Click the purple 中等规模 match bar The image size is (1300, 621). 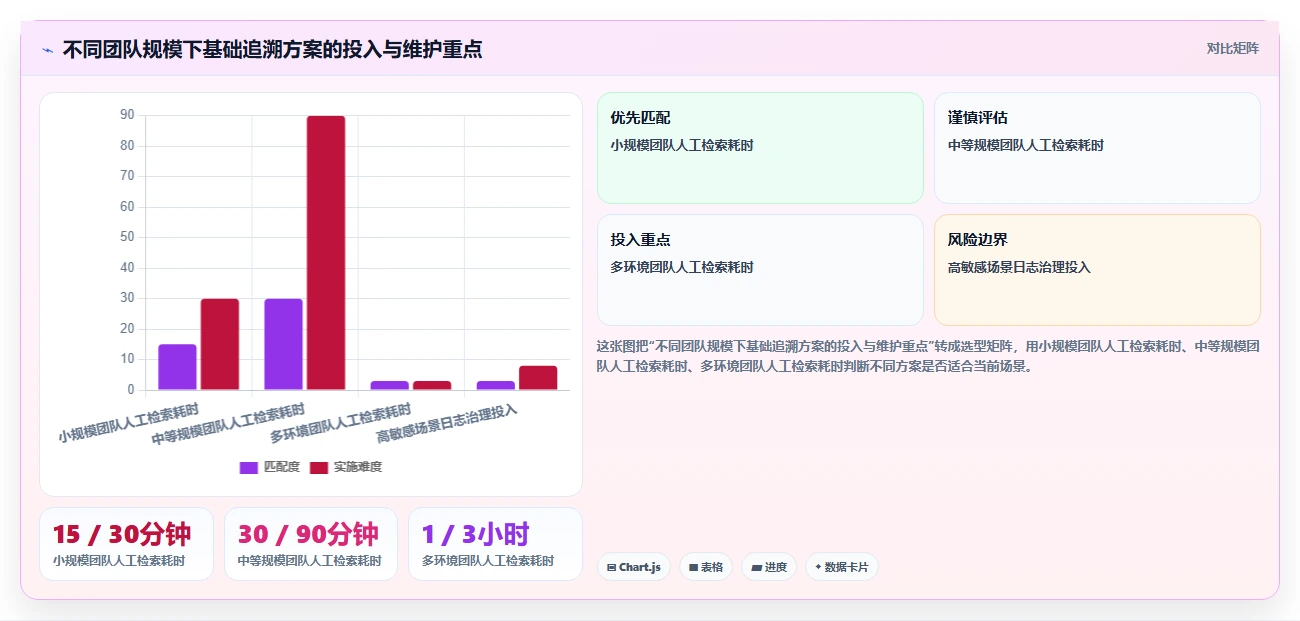coord(284,344)
